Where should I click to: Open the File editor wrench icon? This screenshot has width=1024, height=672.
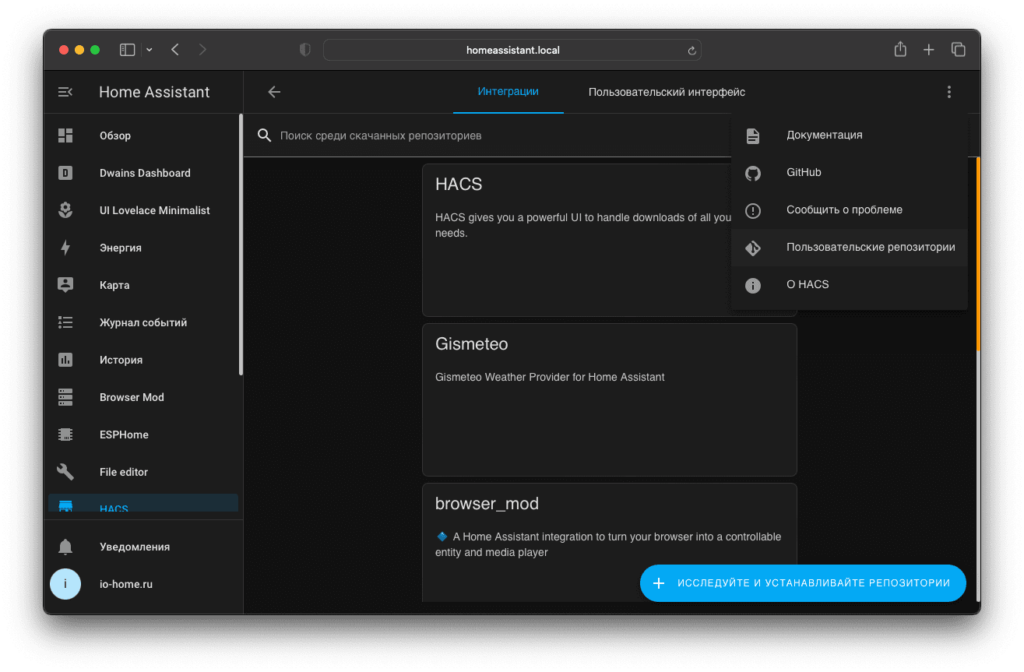65,472
